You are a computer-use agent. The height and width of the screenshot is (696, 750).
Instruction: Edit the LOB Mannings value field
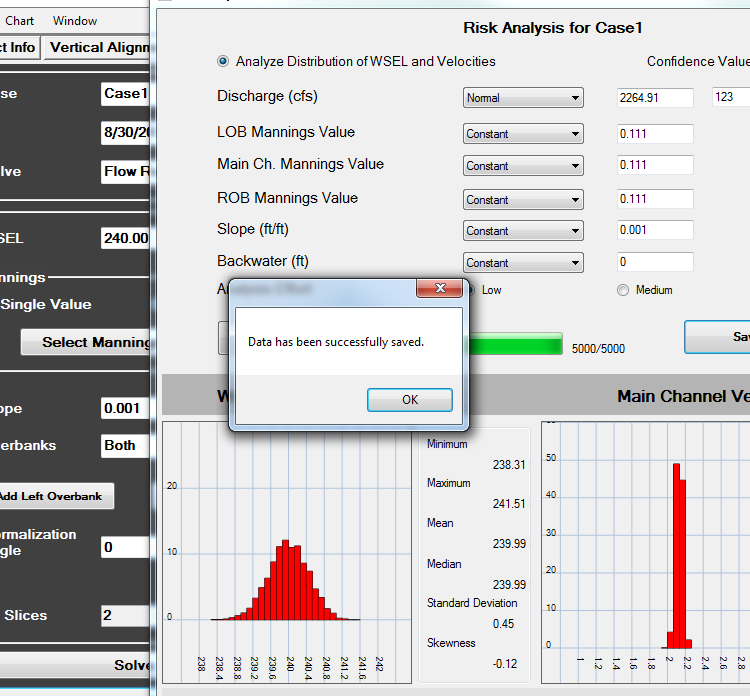pyautogui.click(x=655, y=134)
